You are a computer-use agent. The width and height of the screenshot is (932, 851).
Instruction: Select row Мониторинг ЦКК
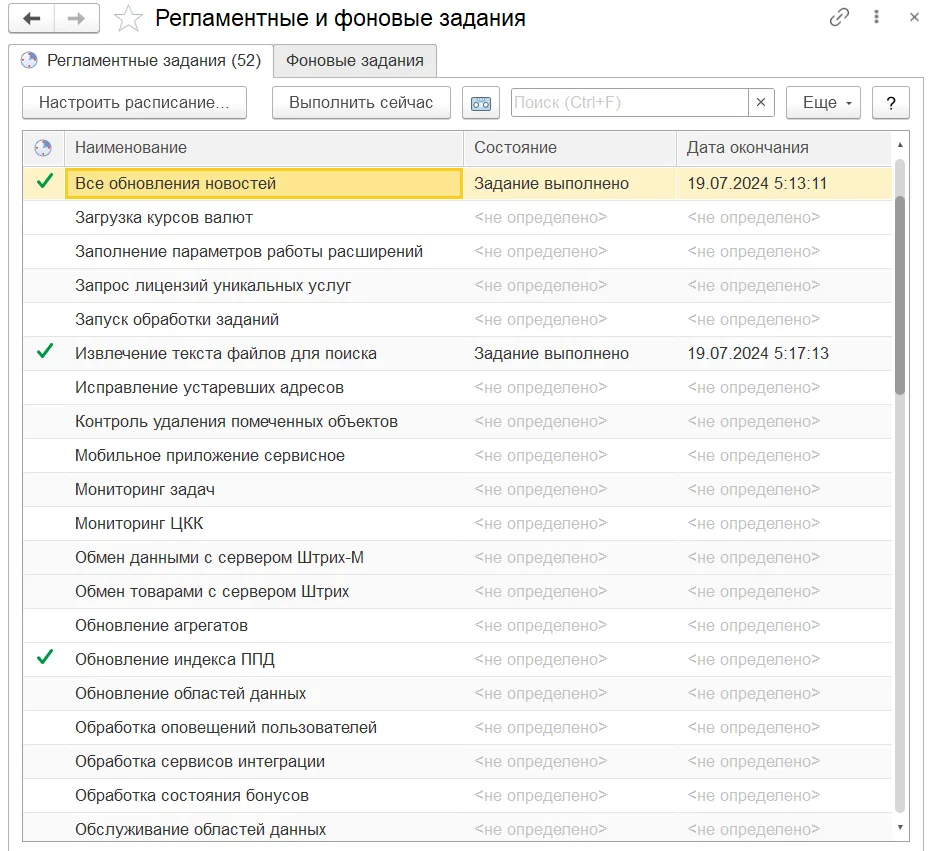[x=457, y=523]
